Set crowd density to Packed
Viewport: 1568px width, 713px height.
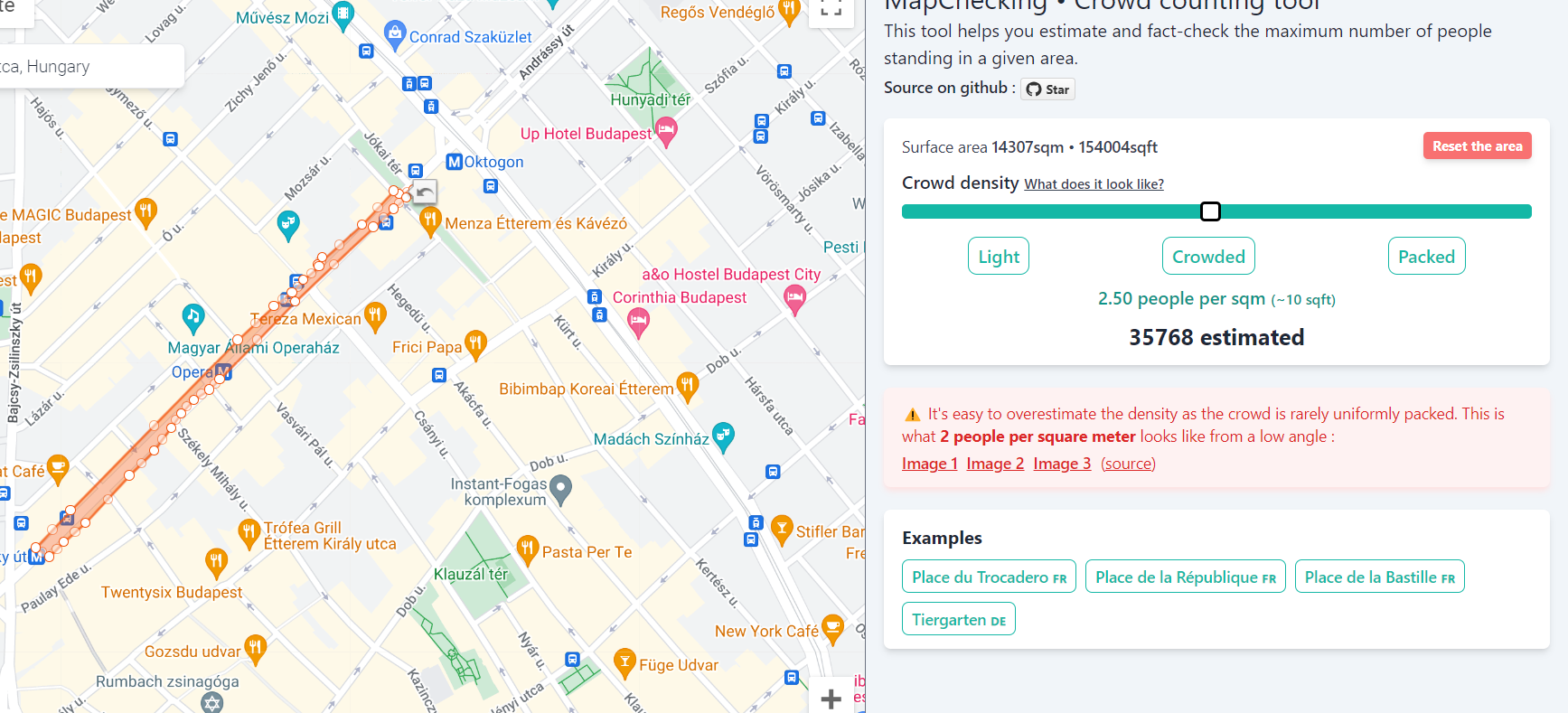tap(1426, 257)
